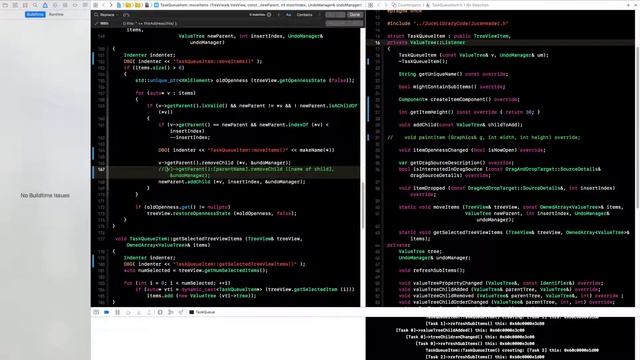Close the right assistant editor
This screenshot has width=640, height=360.
[635, 5]
